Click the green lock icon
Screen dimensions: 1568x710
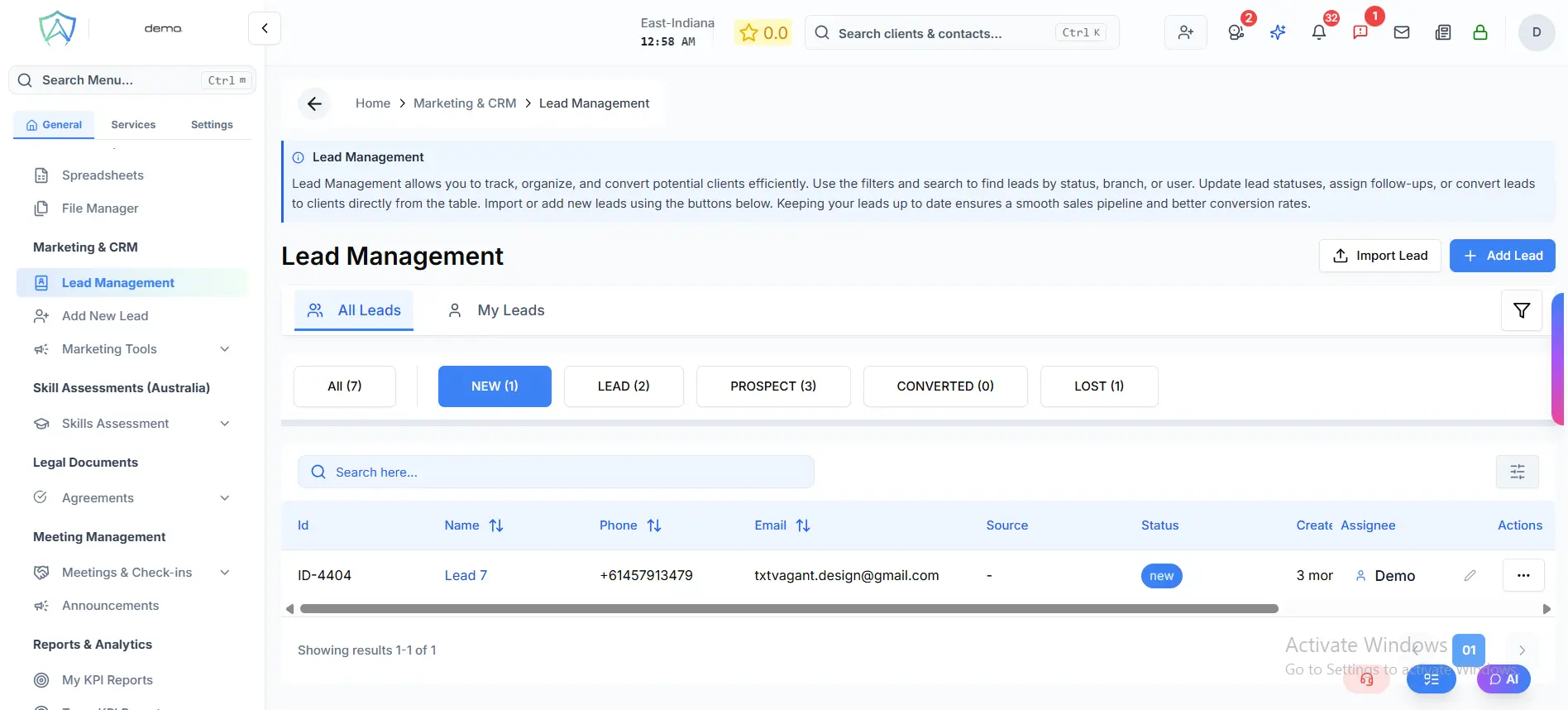pyautogui.click(x=1480, y=32)
